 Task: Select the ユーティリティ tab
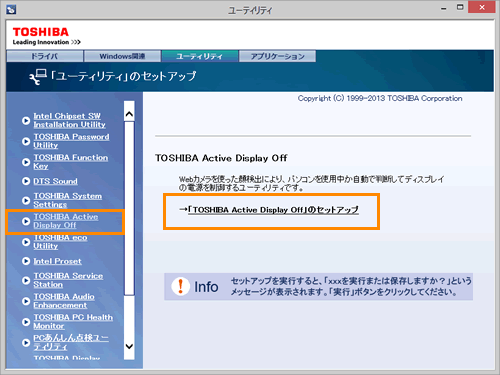(x=200, y=56)
